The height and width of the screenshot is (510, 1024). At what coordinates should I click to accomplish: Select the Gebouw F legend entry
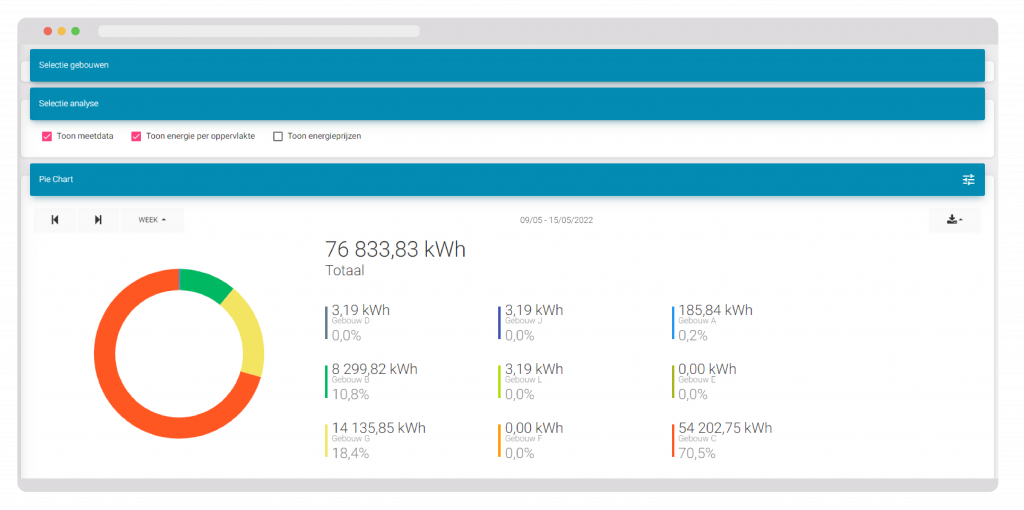[x=531, y=441]
